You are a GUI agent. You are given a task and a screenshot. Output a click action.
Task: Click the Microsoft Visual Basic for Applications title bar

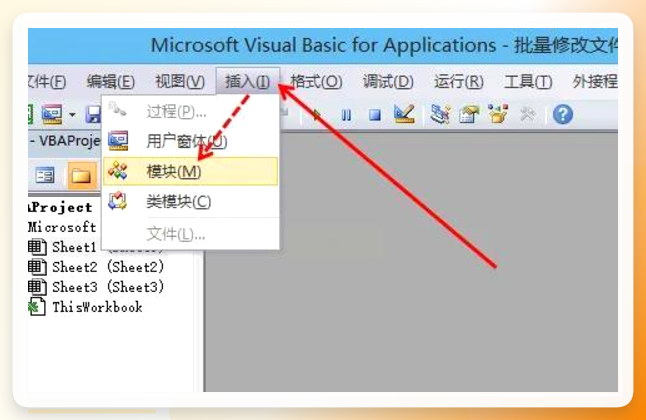point(323,45)
